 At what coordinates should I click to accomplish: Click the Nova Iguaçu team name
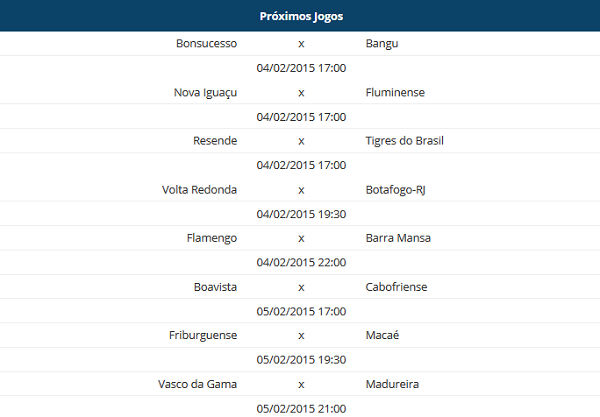point(205,93)
